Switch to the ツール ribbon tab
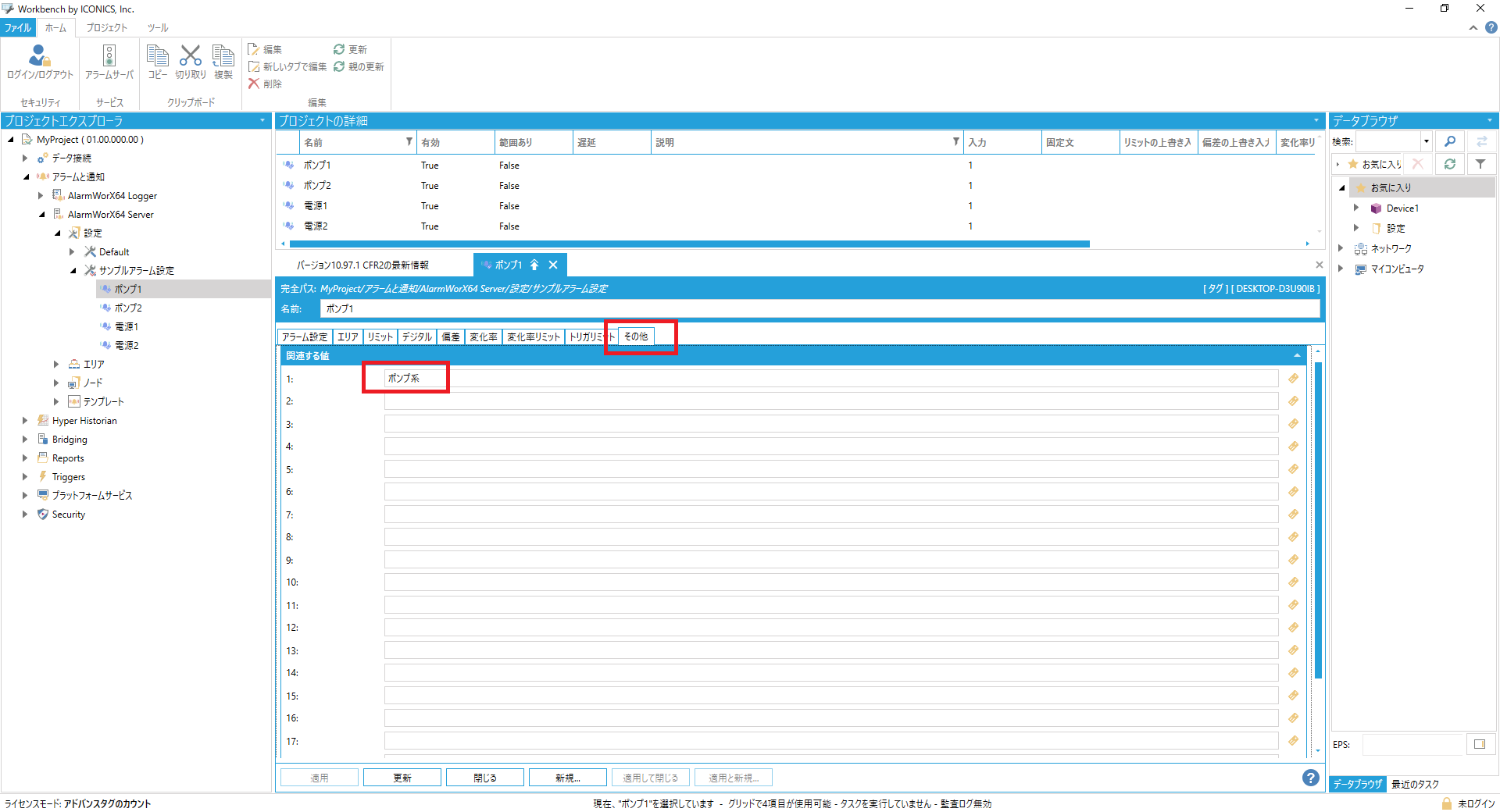Screen dimensions: 1500x812 click(158, 28)
